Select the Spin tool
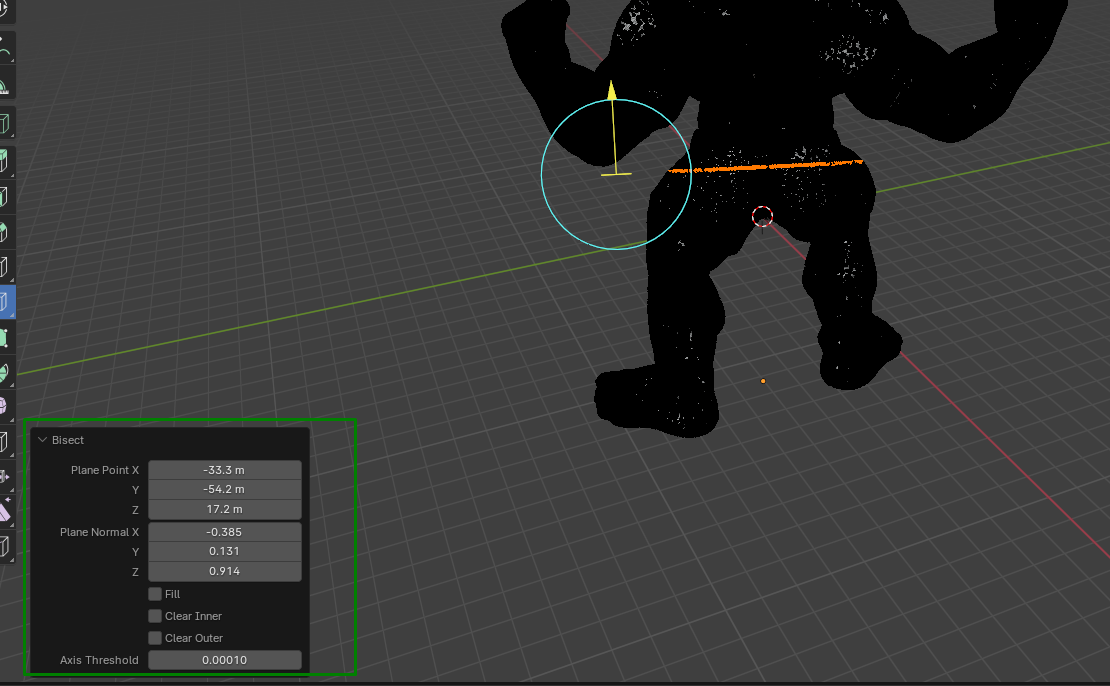This screenshot has height=686, width=1110. point(4,373)
